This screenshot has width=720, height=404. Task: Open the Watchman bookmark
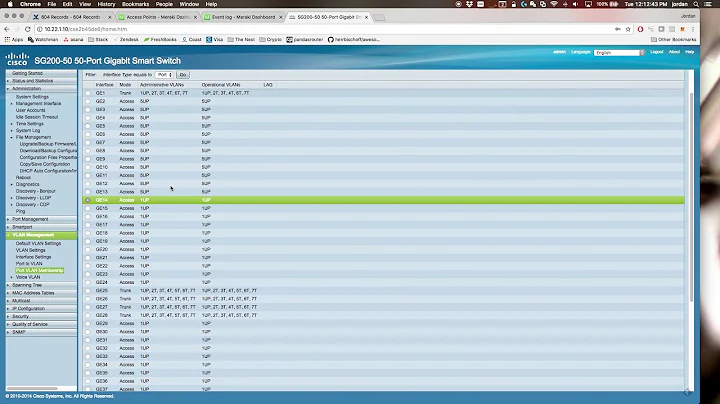43,39
